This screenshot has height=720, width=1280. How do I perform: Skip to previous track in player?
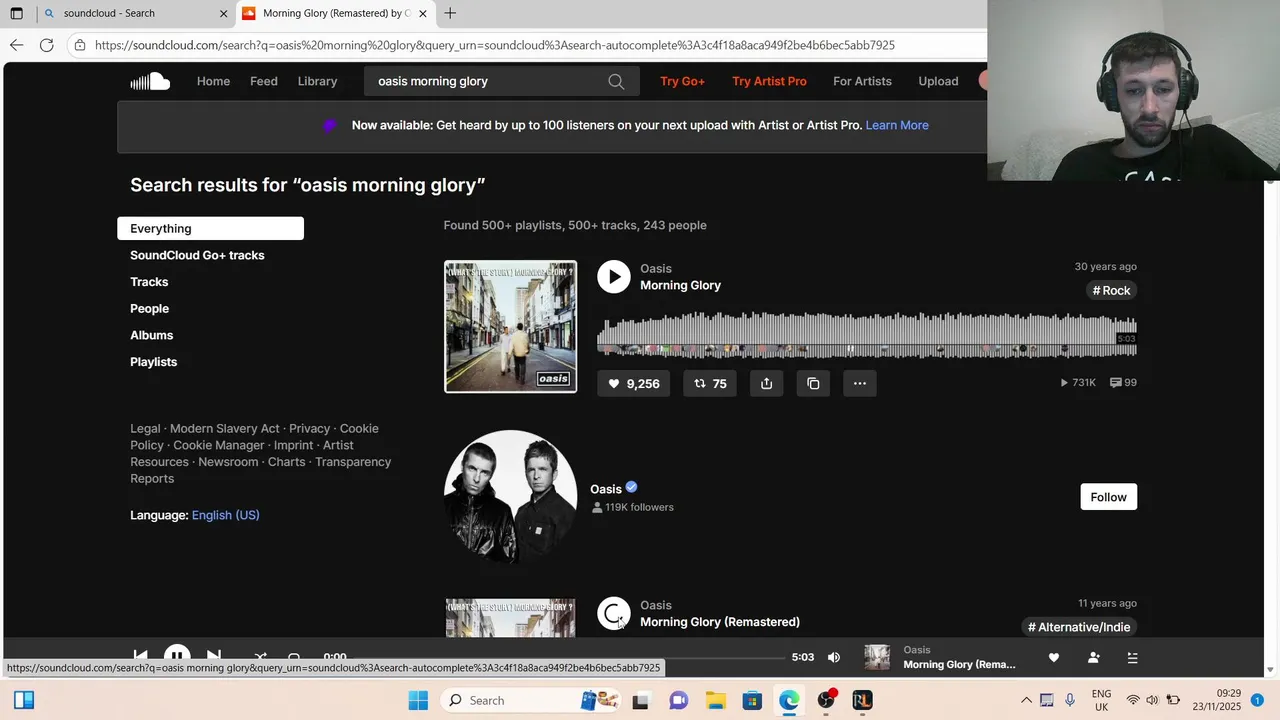[x=141, y=657]
